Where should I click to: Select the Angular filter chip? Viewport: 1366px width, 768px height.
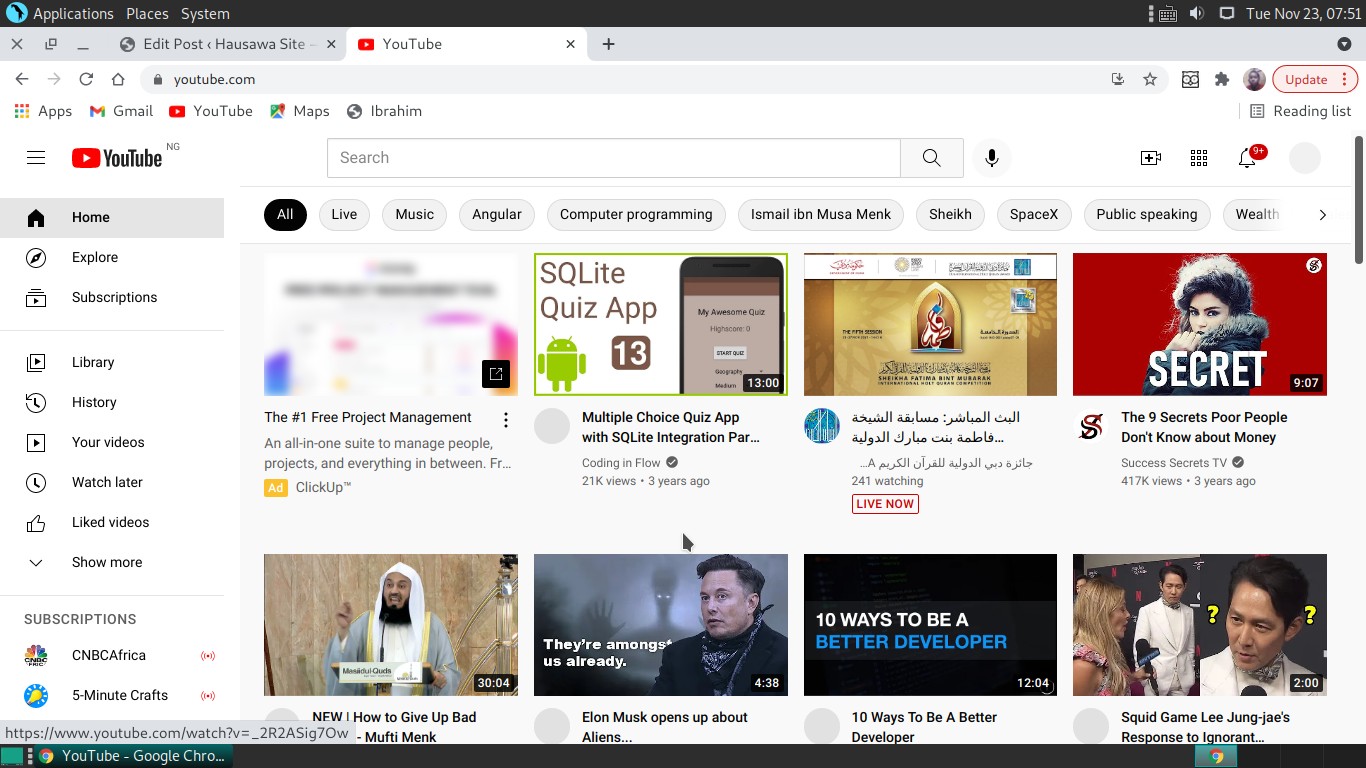497,214
